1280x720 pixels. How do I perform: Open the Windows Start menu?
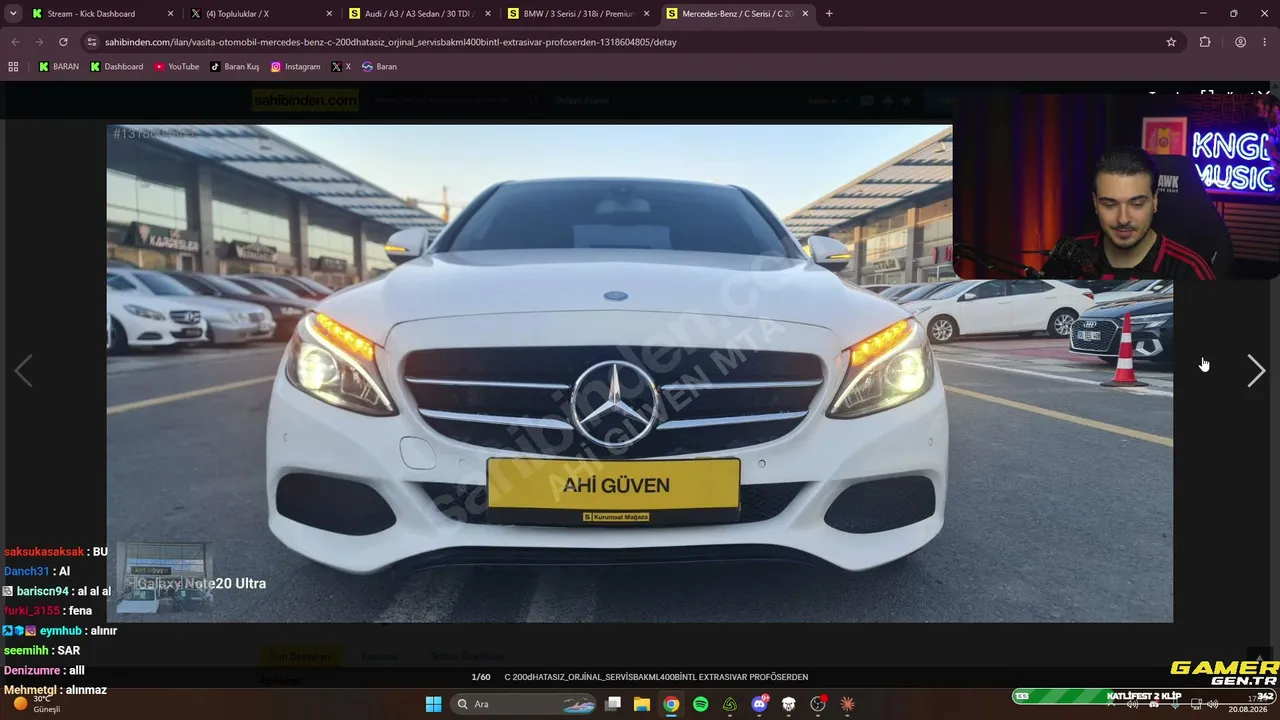[433, 704]
